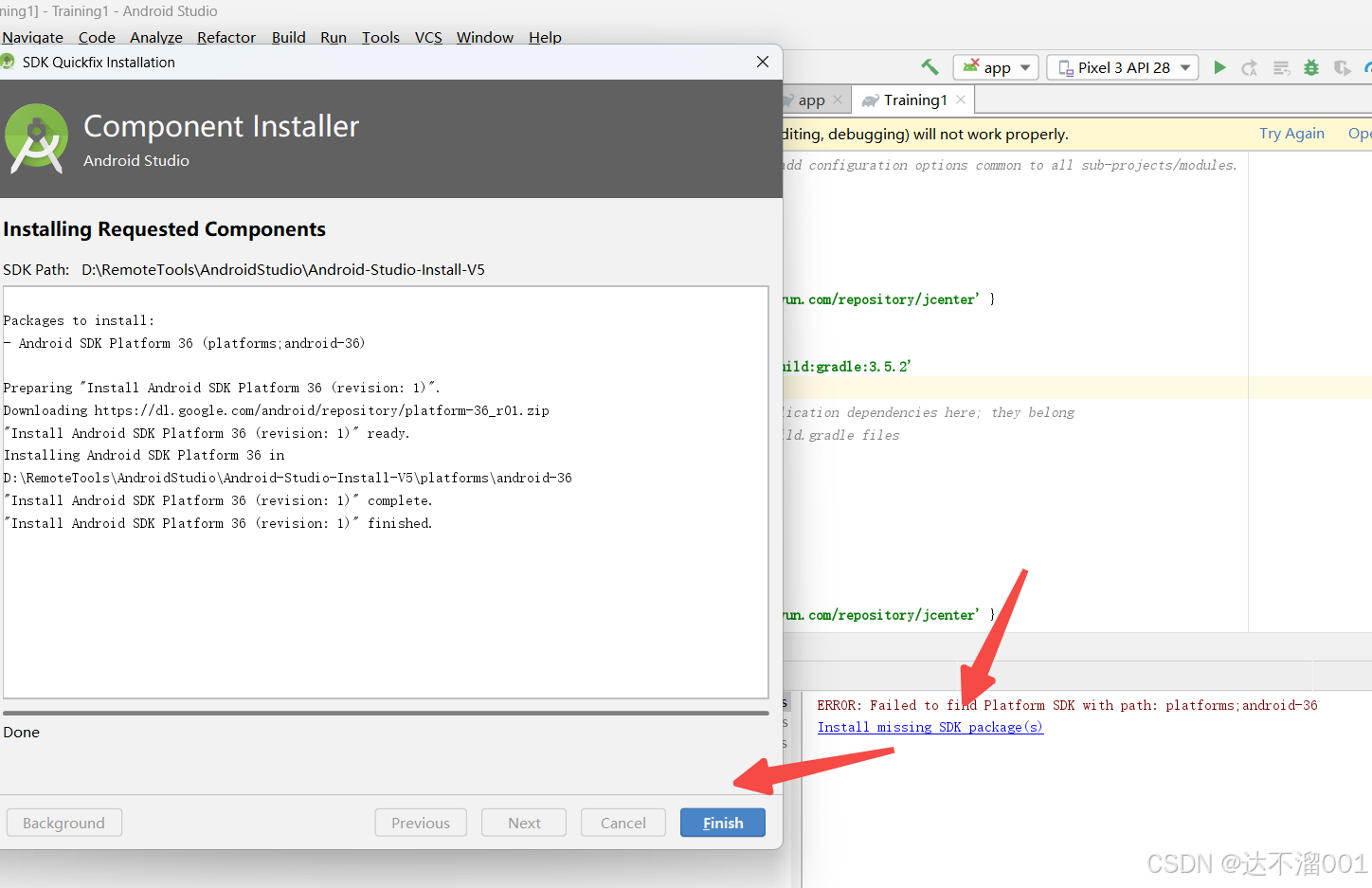Screen dimensions: 1372x888
Task: Click the Android Studio logo in installer header
Action: 36,138
